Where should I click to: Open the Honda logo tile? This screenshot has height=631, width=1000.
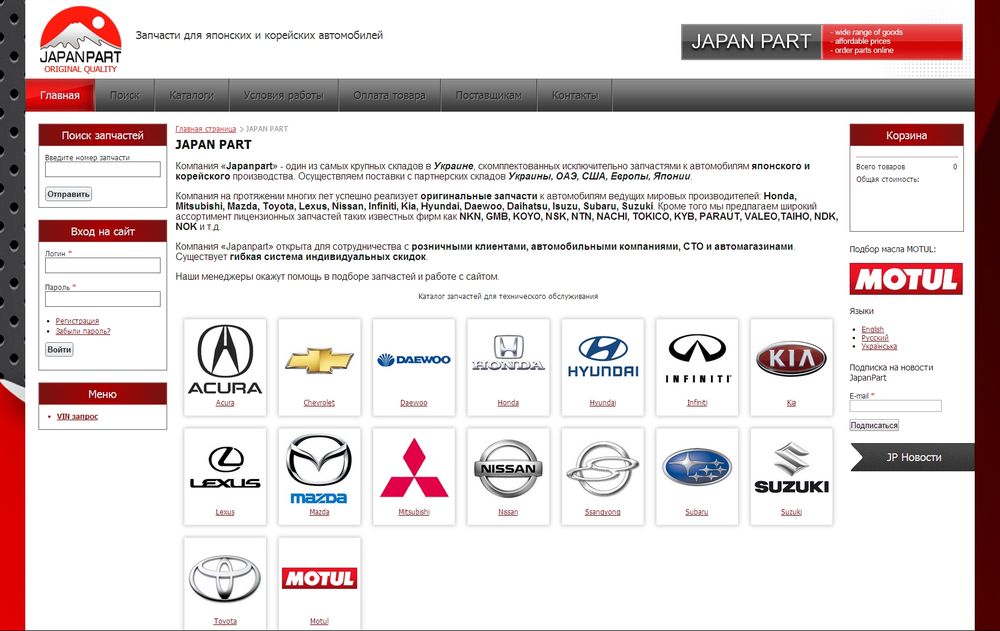(508, 353)
